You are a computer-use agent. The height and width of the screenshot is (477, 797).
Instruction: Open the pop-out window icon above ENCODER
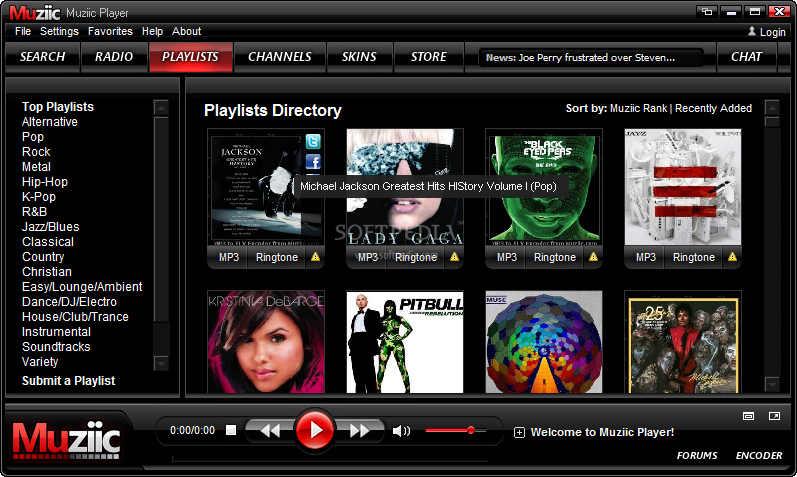pyautogui.click(x=774, y=416)
